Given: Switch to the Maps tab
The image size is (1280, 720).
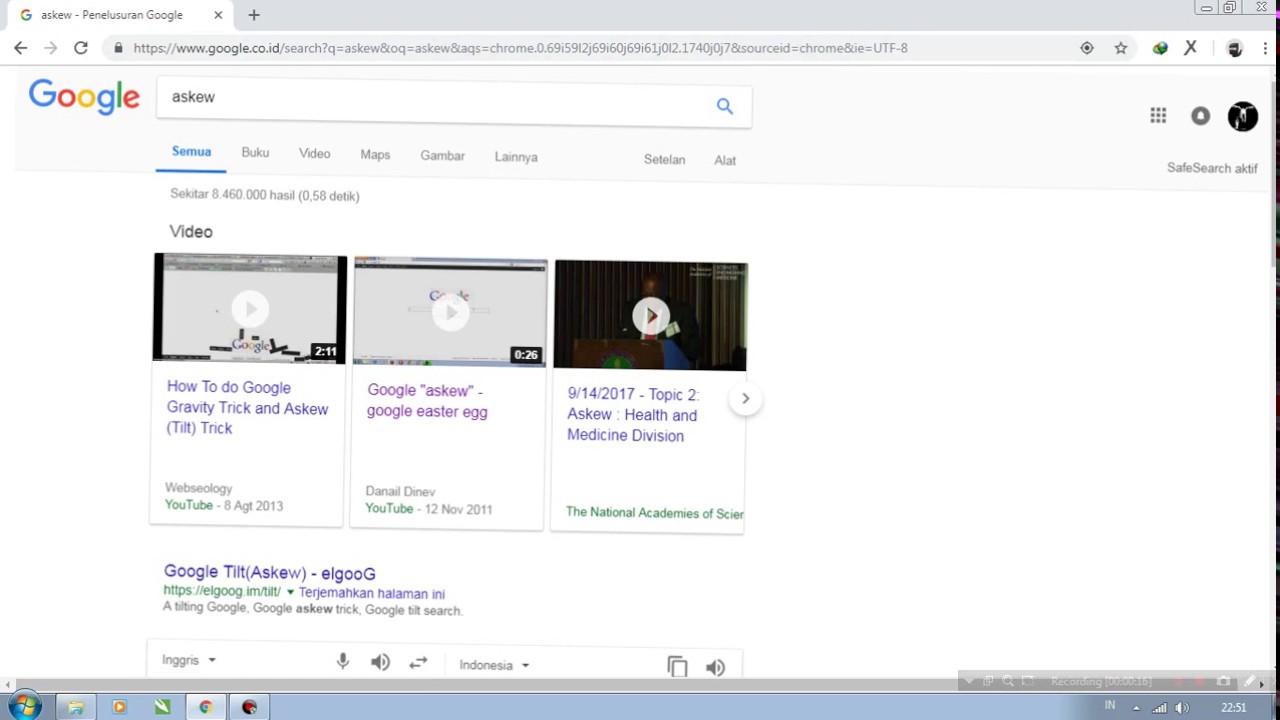Looking at the screenshot, I should pyautogui.click(x=375, y=155).
